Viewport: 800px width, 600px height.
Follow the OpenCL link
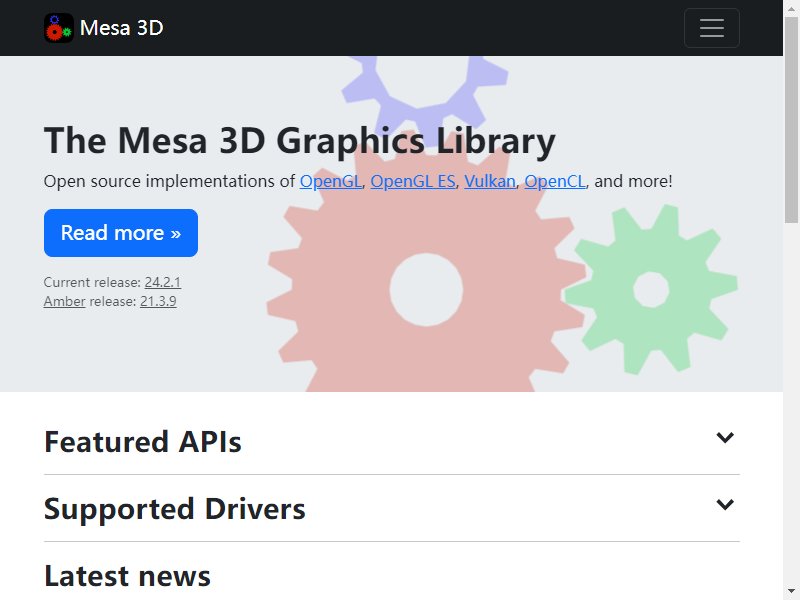[x=555, y=181]
